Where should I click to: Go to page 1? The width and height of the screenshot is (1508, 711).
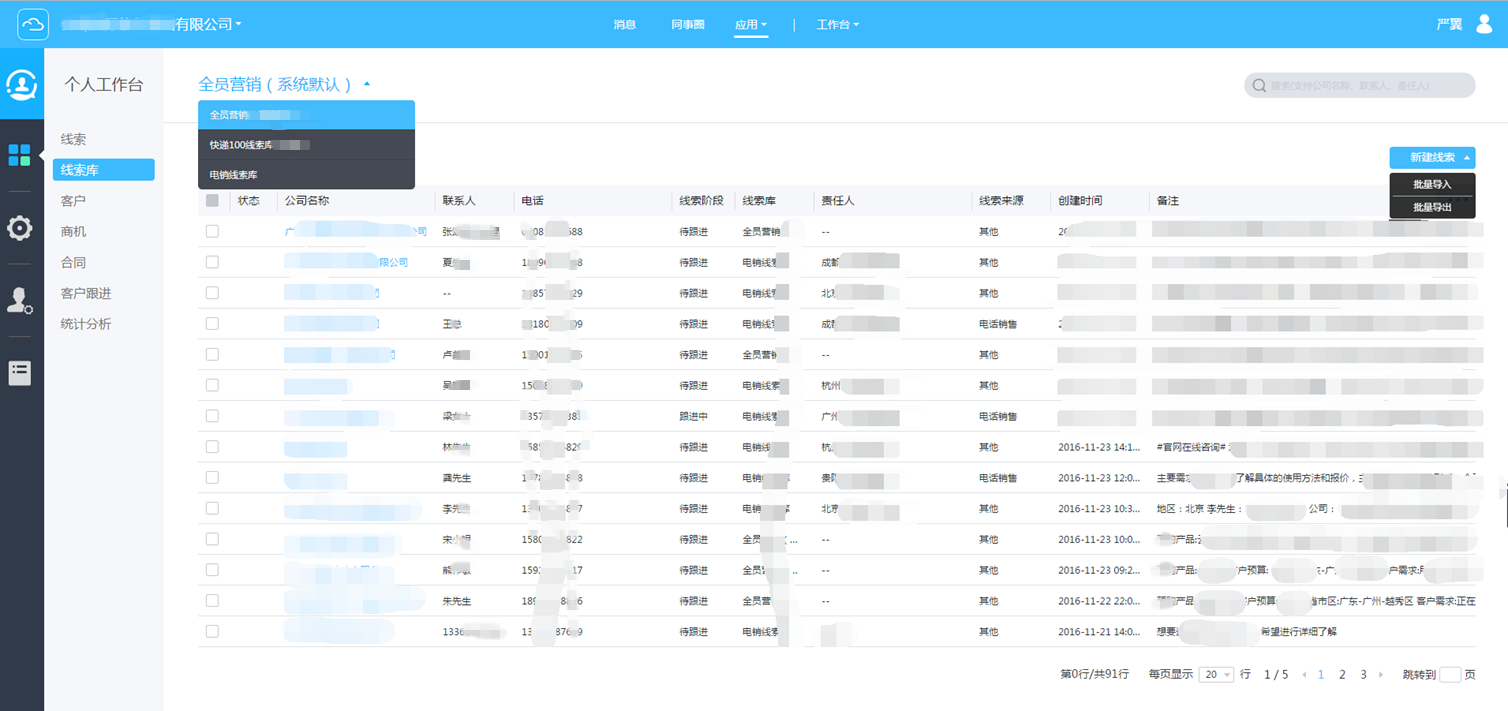point(1321,675)
